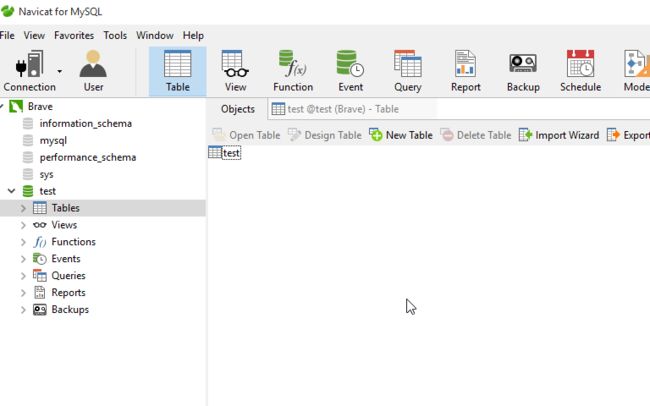Click the Queries node icon
Viewport: 650px width, 406px height.
[x=40, y=276]
